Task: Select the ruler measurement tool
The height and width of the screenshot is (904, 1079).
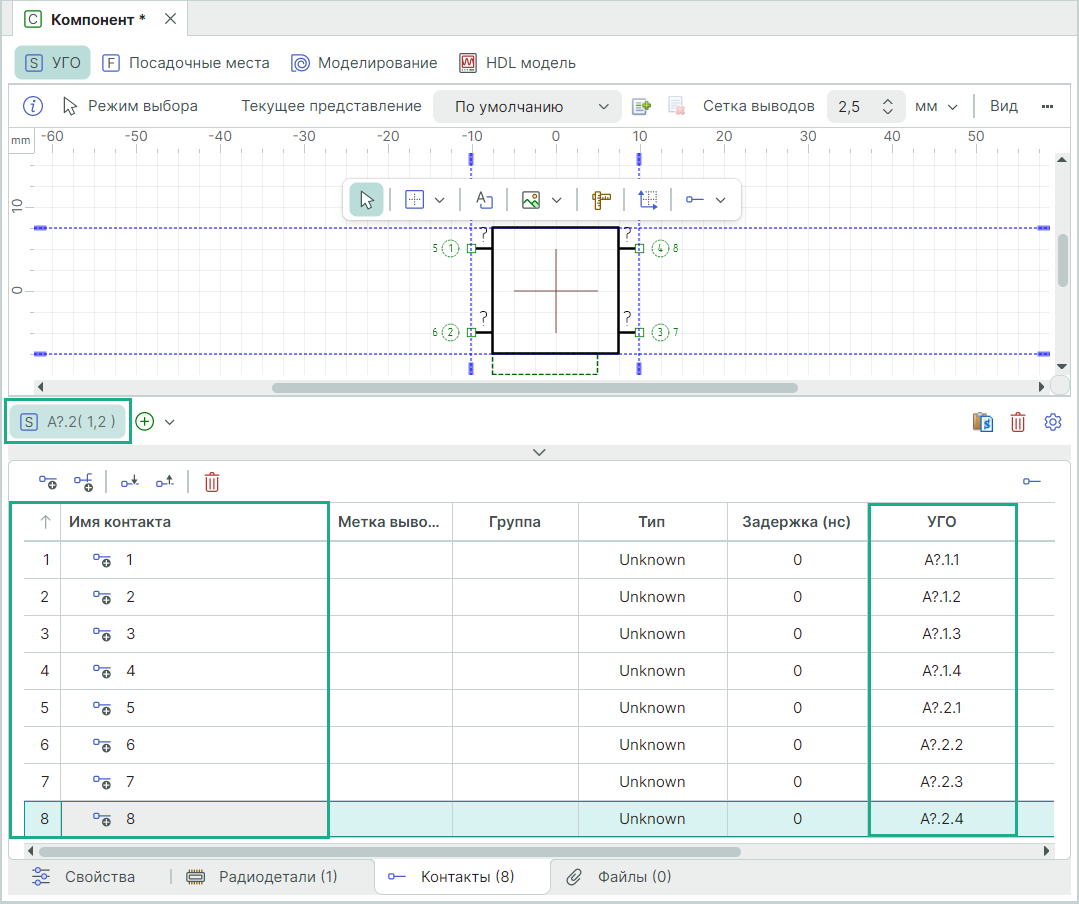Action: pyautogui.click(x=600, y=199)
